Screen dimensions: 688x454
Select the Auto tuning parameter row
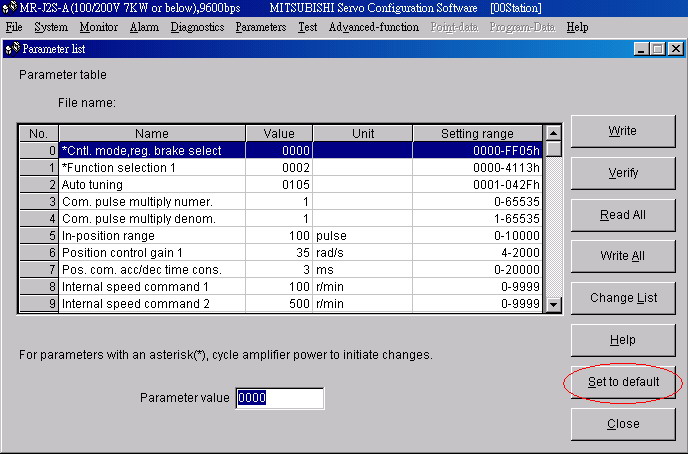click(x=152, y=185)
